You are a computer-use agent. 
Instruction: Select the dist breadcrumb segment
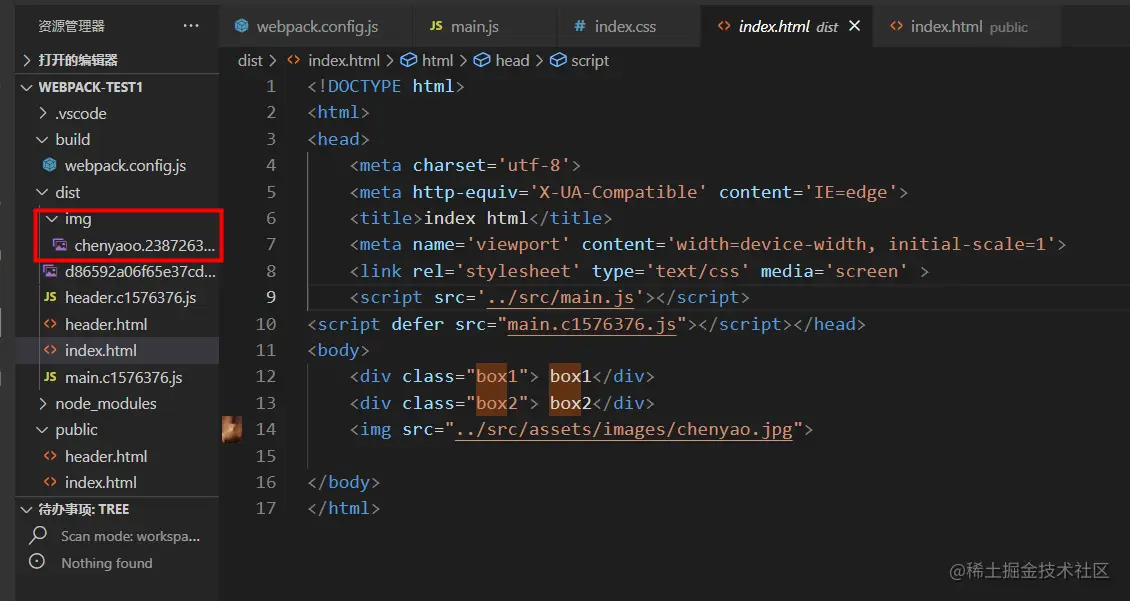click(x=250, y=61)
